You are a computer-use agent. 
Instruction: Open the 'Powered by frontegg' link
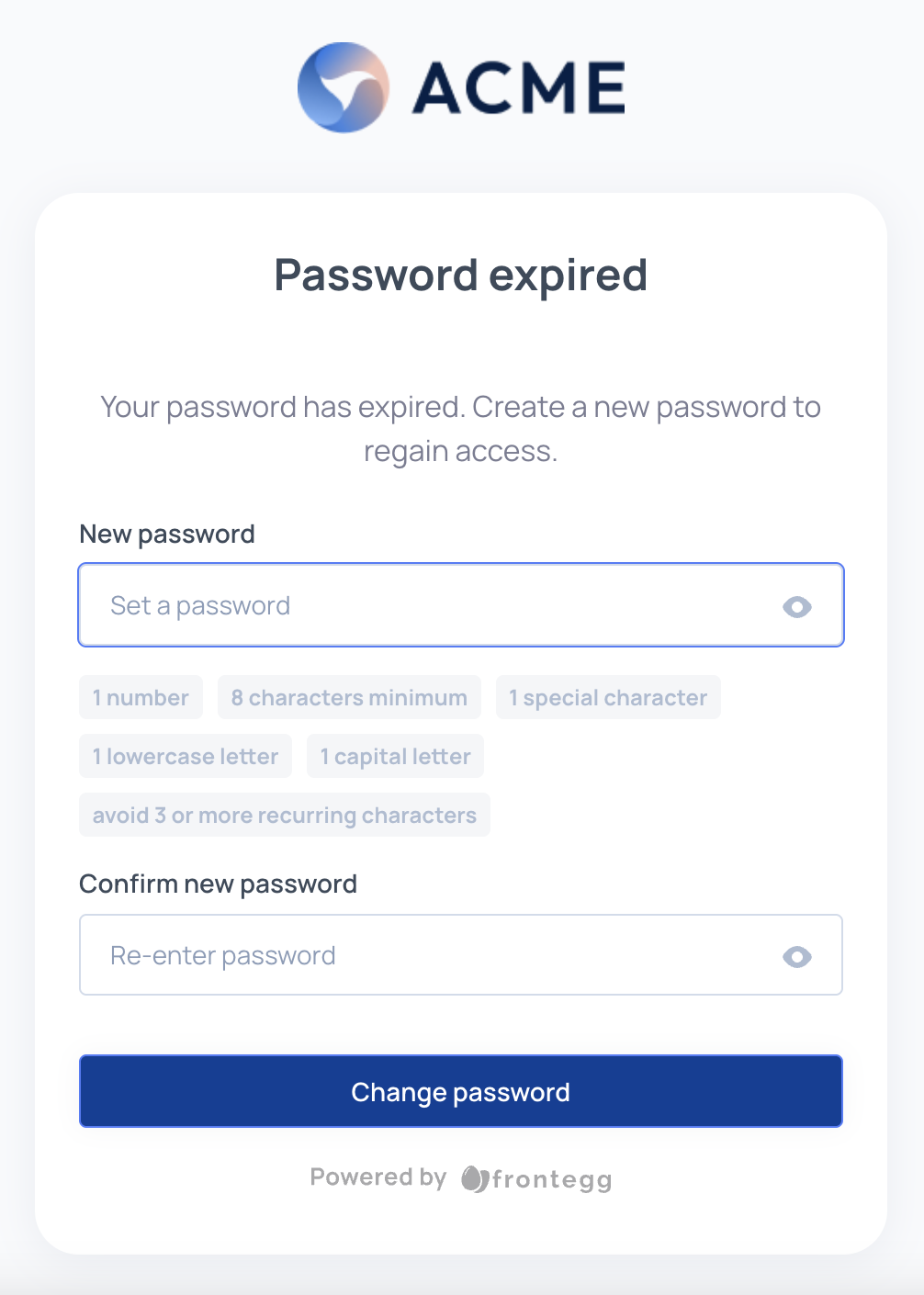pos(461,1178)
